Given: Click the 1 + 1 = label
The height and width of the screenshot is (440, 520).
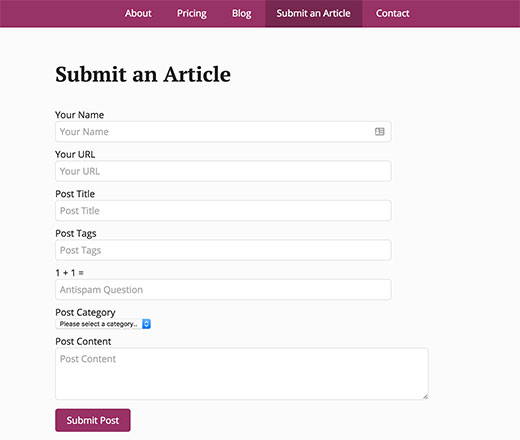Looking at the screenshot, I should point(69,273).
